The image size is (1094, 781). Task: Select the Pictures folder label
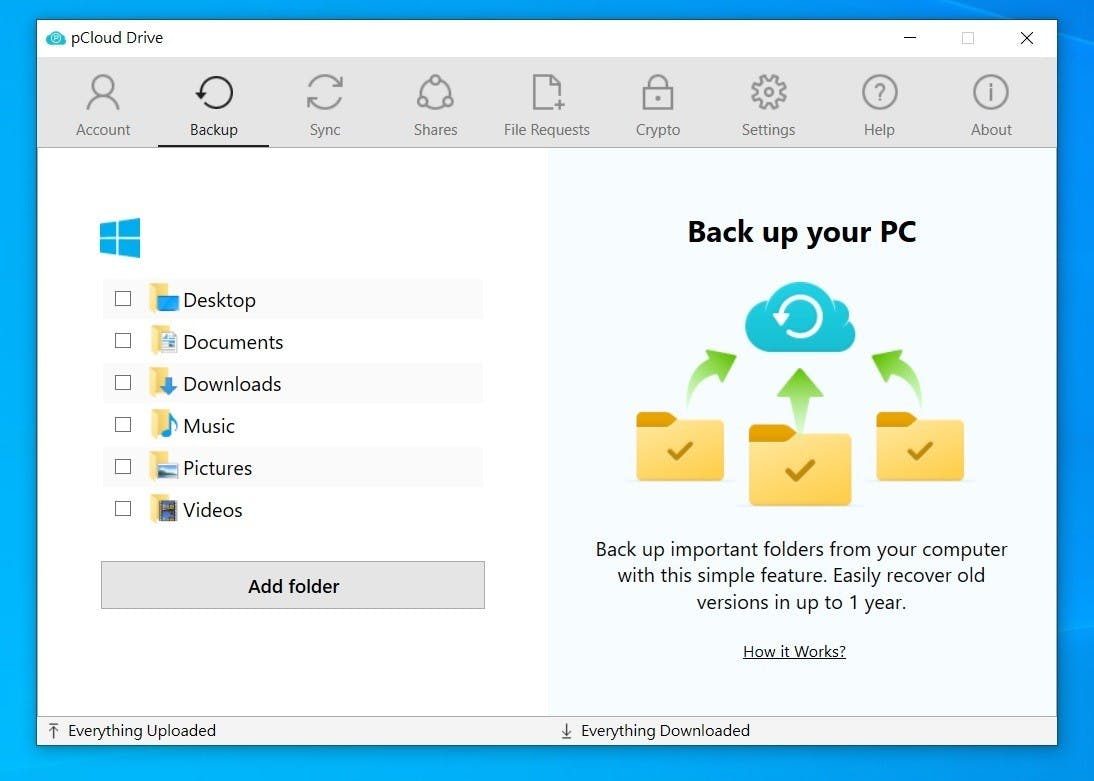click(218, 468)
